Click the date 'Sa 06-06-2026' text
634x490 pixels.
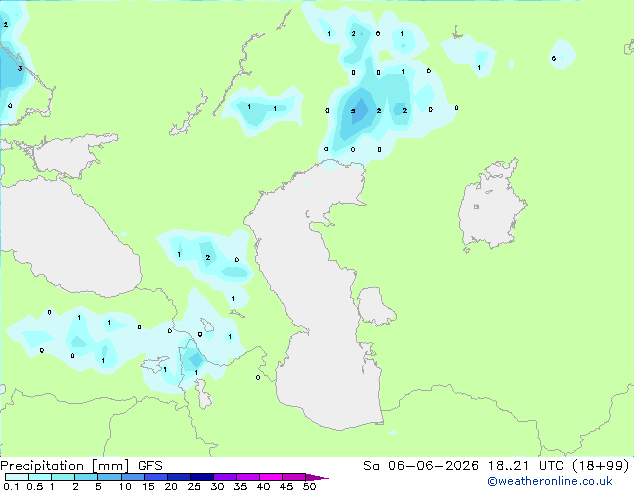[x=421, y=466]
